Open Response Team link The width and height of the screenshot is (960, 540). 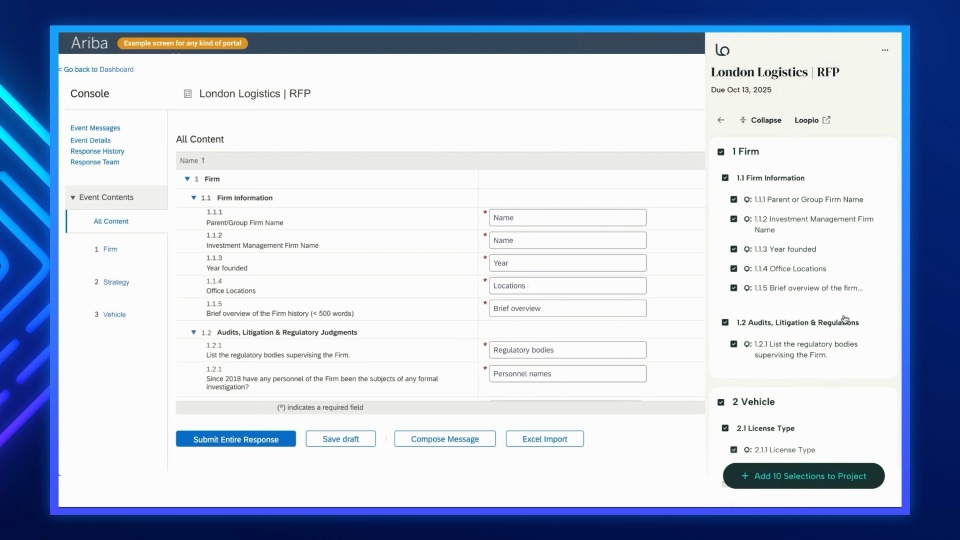tap(94, 162)
